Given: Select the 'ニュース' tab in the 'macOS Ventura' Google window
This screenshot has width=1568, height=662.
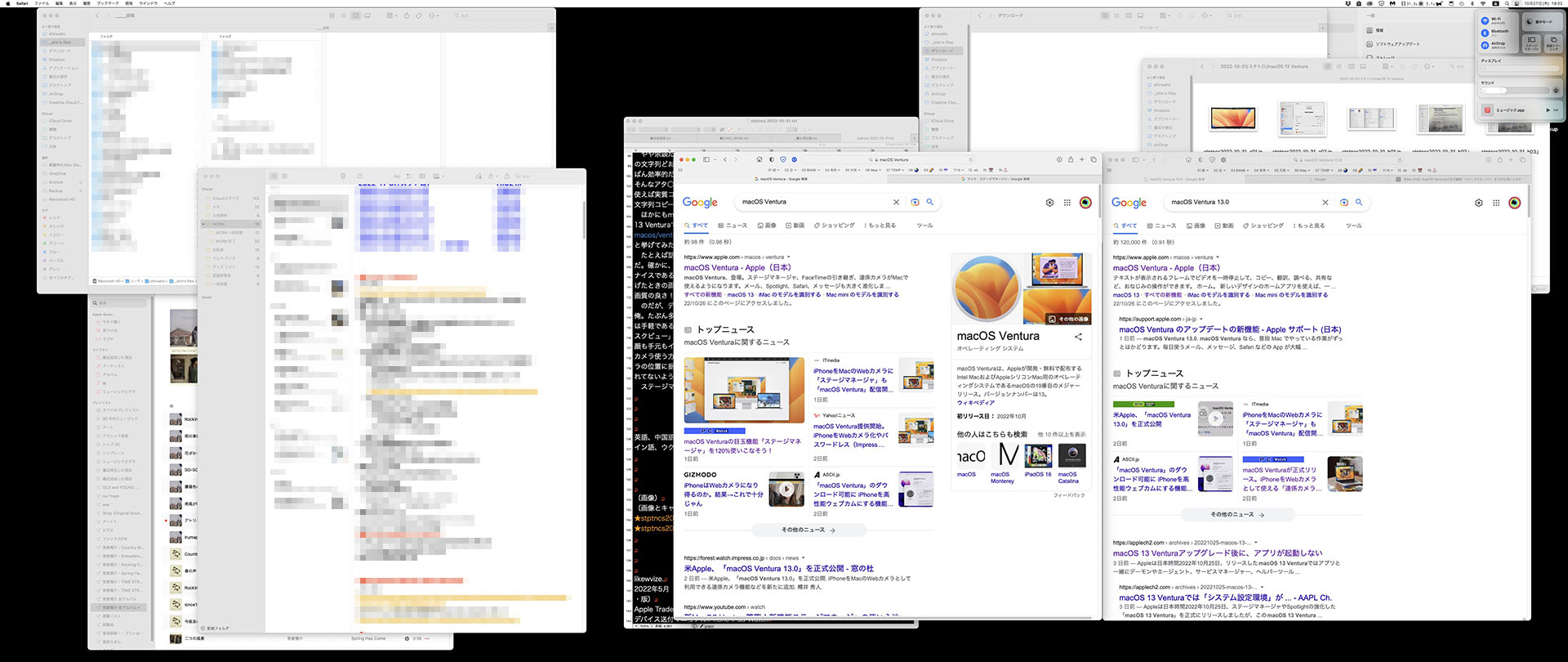Looking at the screenshot, I should [x=733, y=226].
